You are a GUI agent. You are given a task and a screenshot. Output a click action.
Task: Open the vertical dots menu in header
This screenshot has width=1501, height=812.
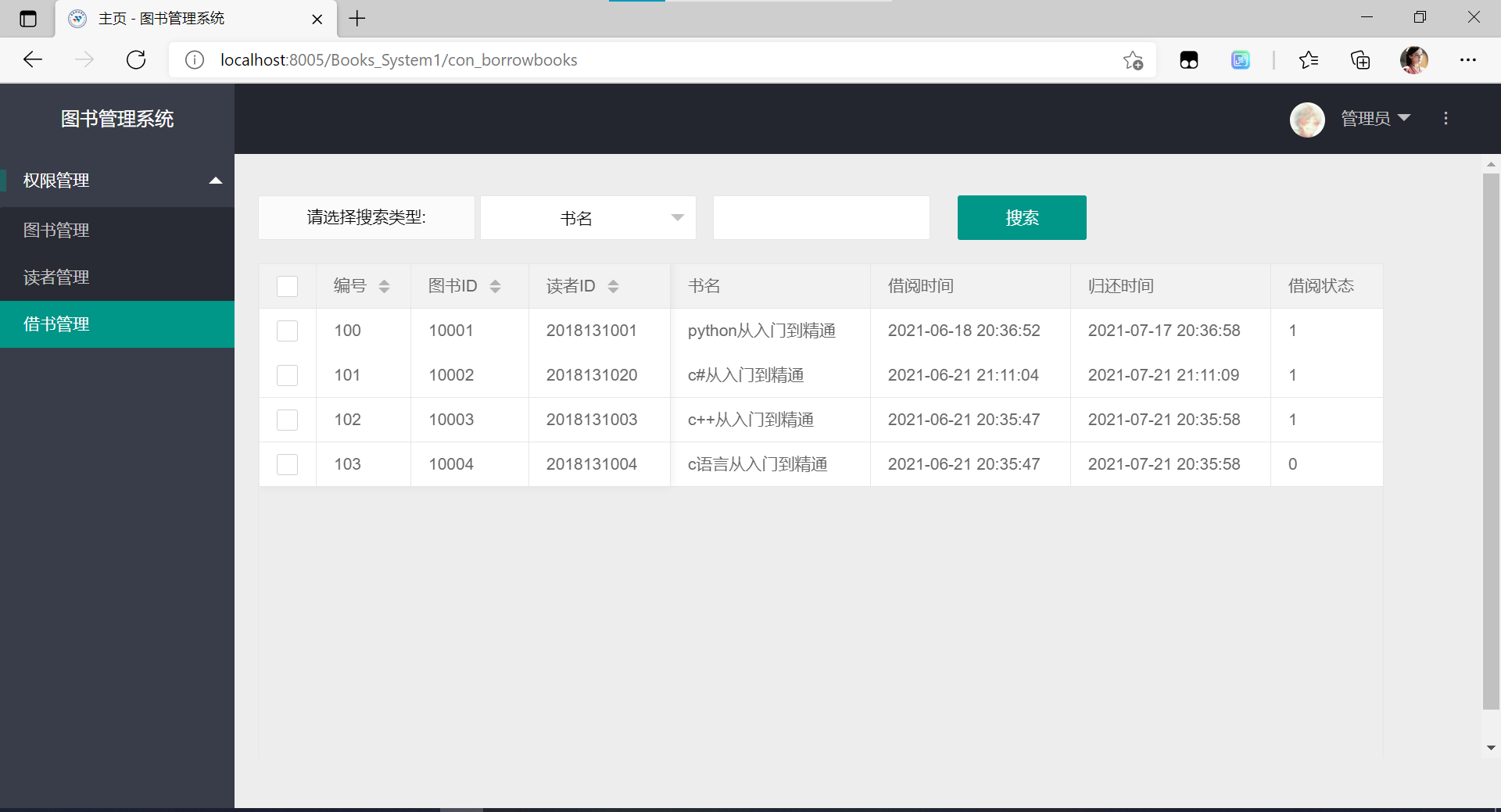(1446, 118)
